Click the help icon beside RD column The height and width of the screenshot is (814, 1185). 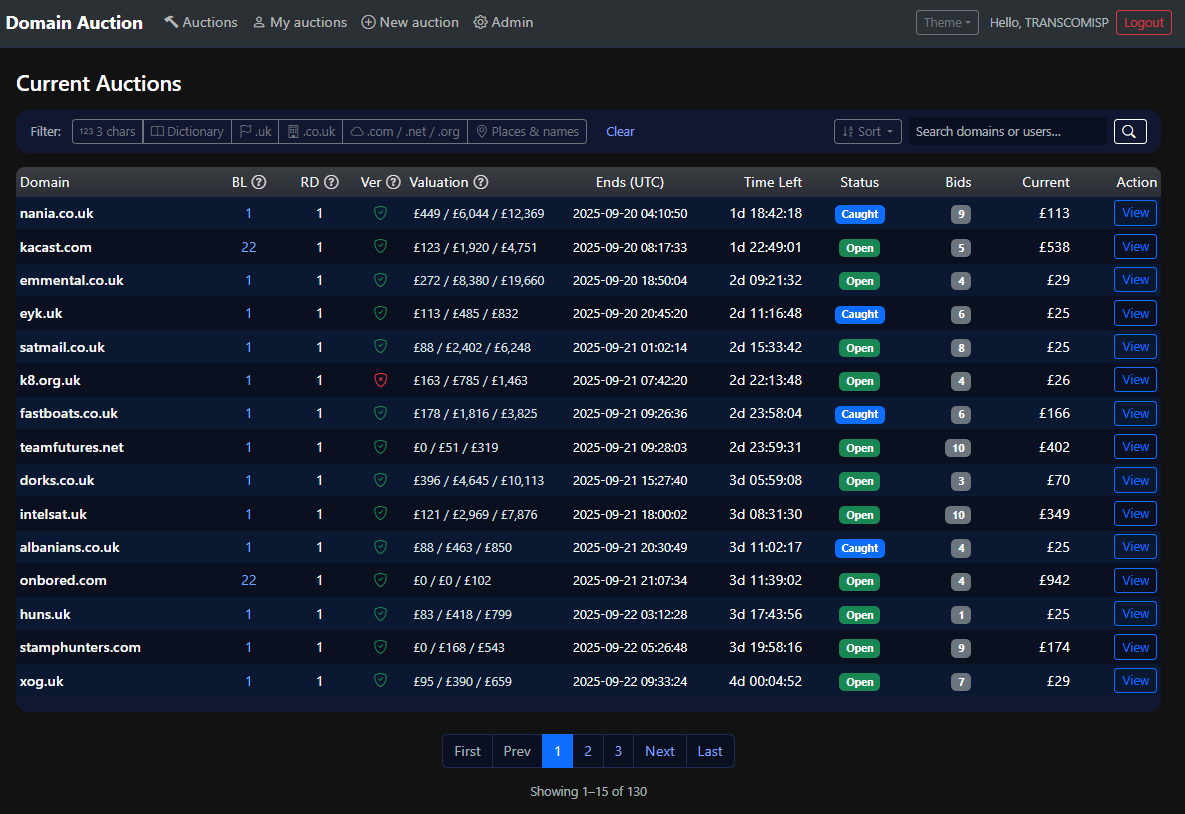331,182
